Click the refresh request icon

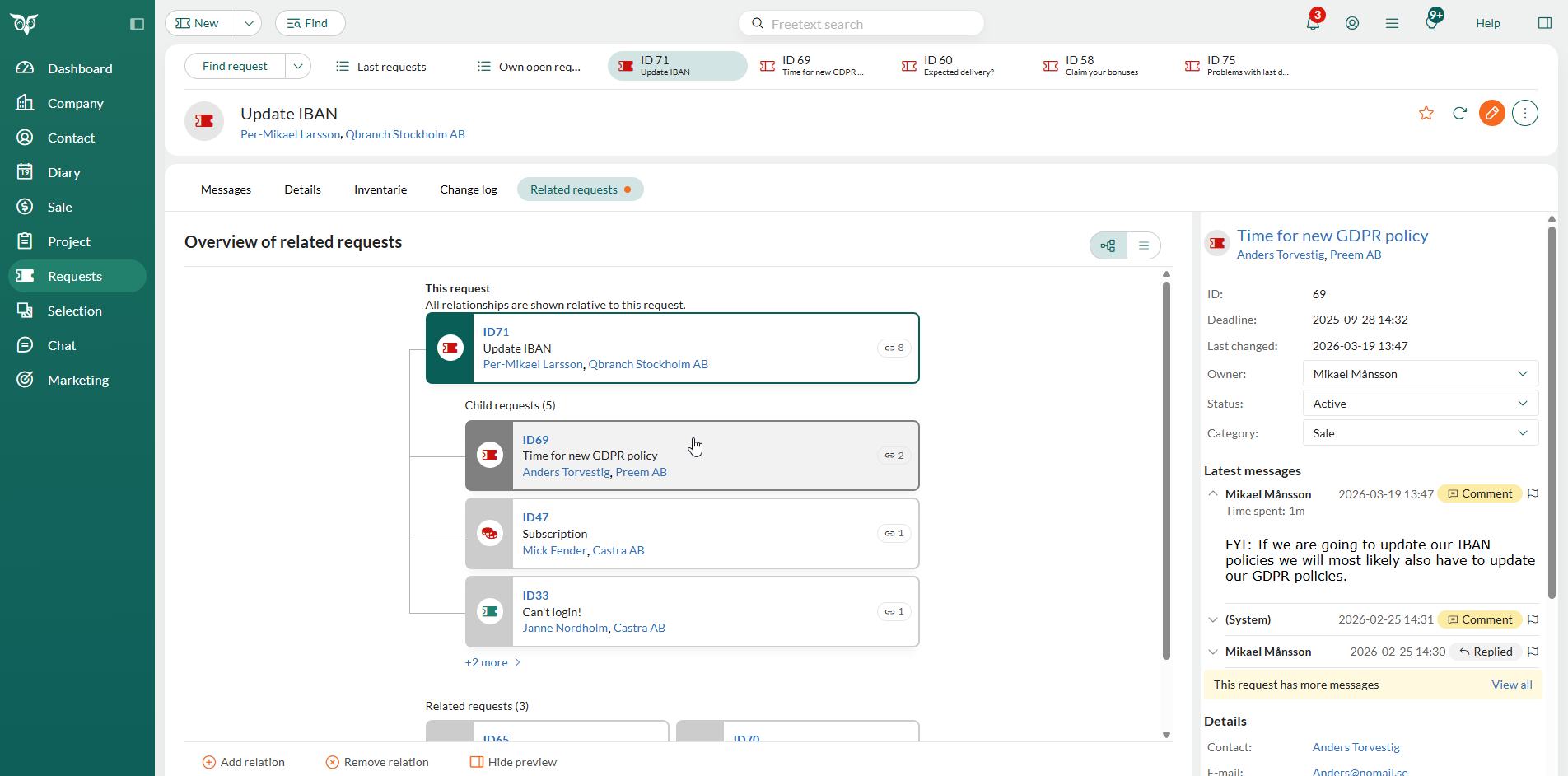coord(1459,114)
